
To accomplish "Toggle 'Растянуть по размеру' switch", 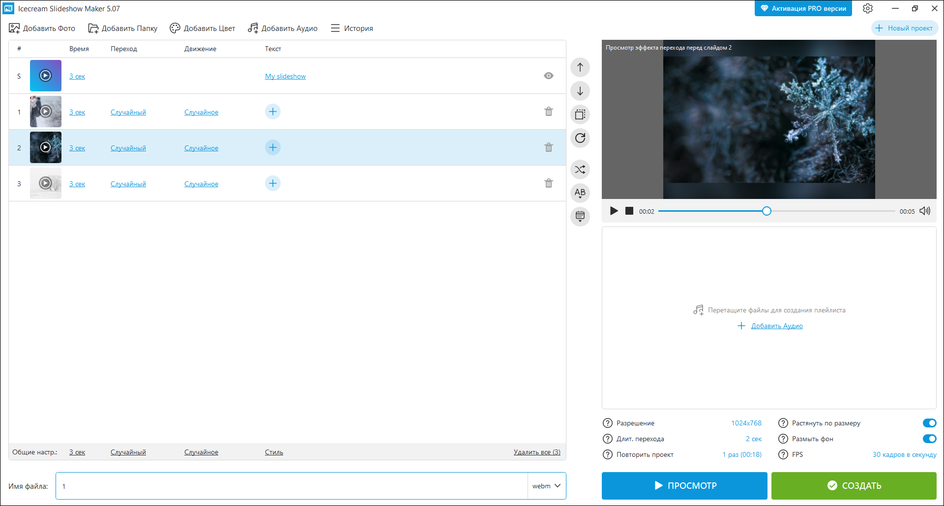I will (930, 423).
